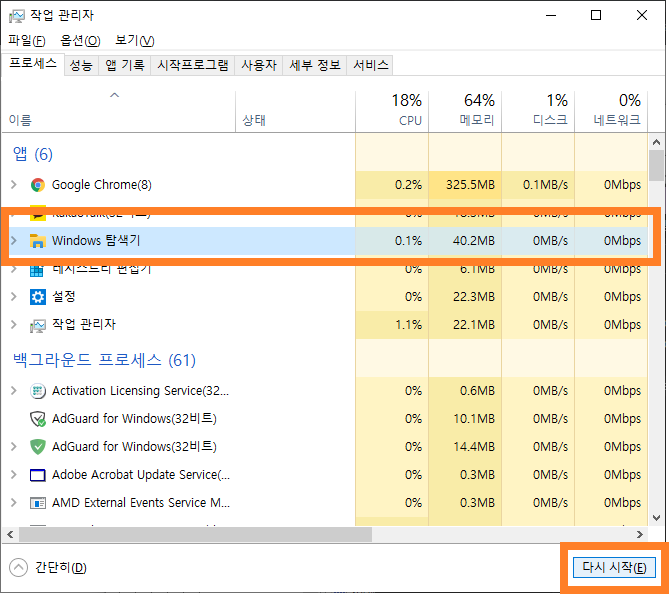672x600 pixels.
Task: Click the 40.2MB memory cell for Windows 탐색기
Action: click(465, 240)
